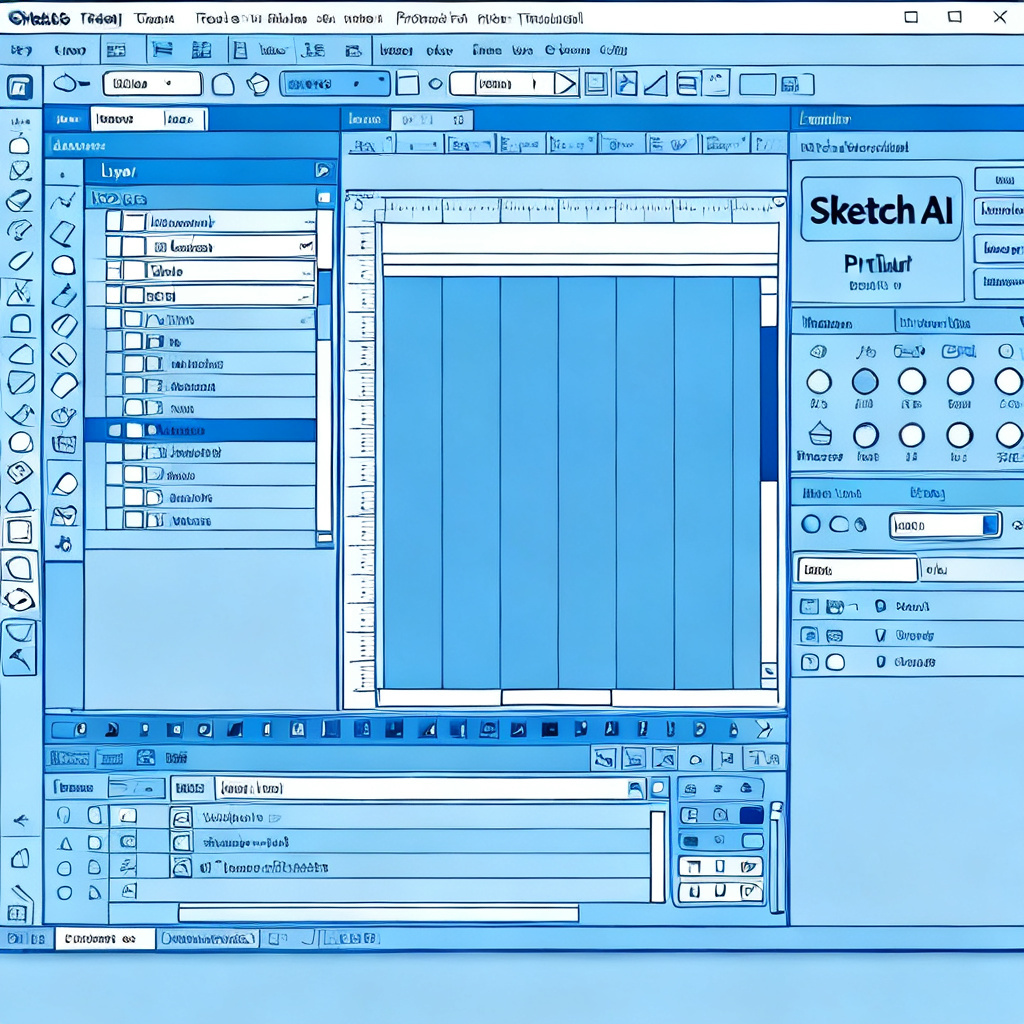Click the canvas horizontal scrollbar thumb
This screenshot has width=1024, height=1024.
(556, 697)
